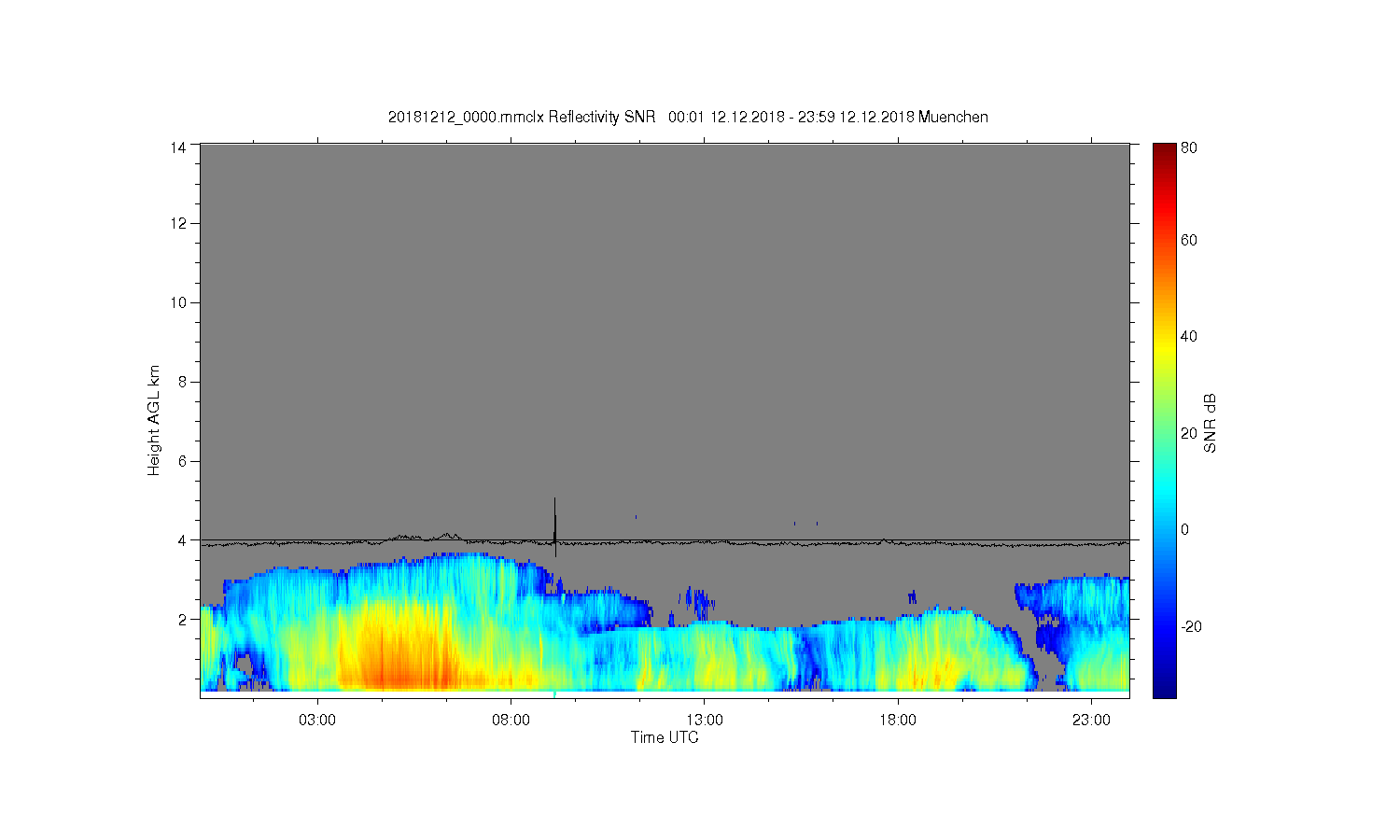This screenshot has width=1400, height=840.
Task: Click the height tick label 4
Action: [x=183, y=540]
